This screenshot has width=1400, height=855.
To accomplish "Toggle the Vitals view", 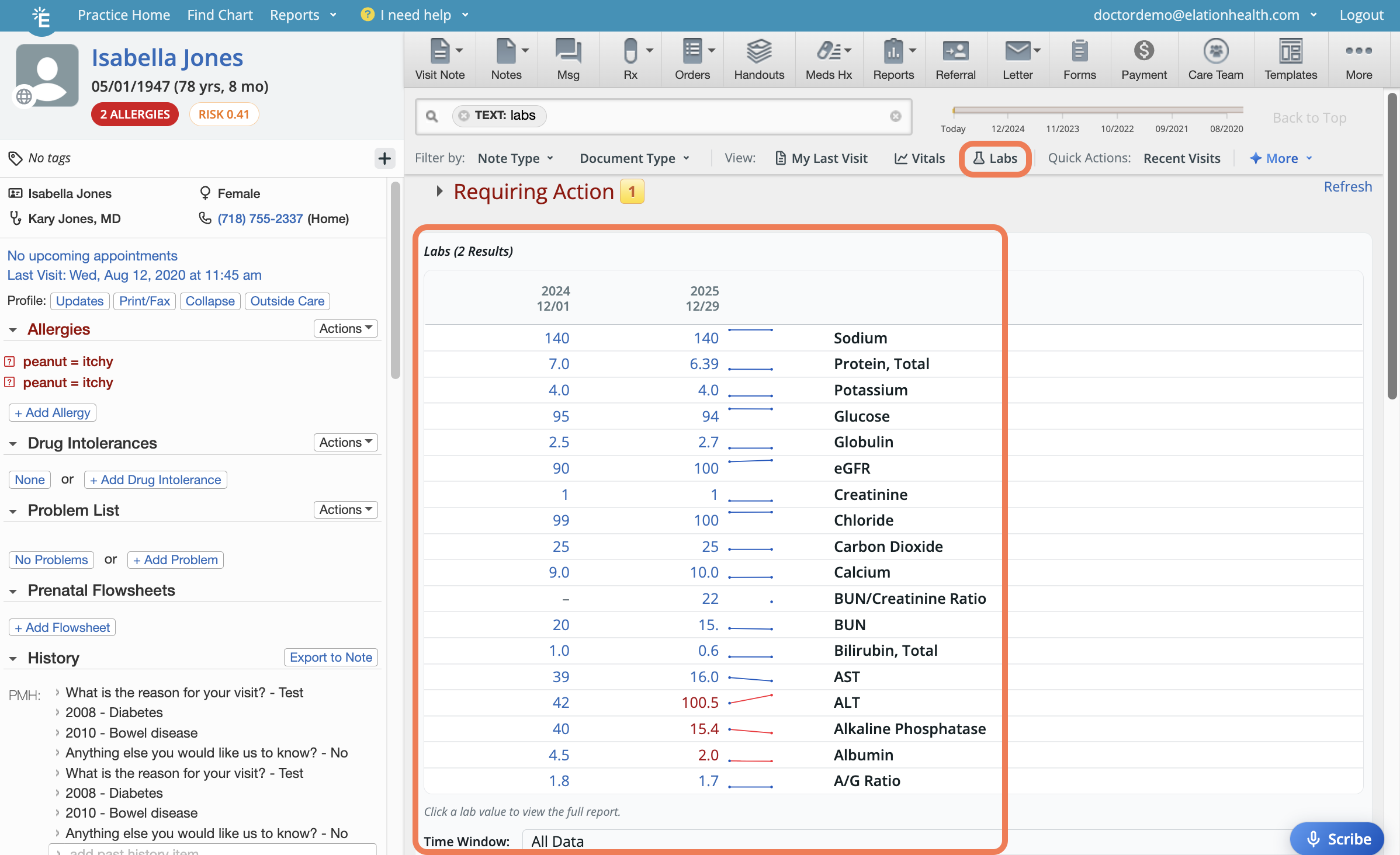I will pos(920,158).
